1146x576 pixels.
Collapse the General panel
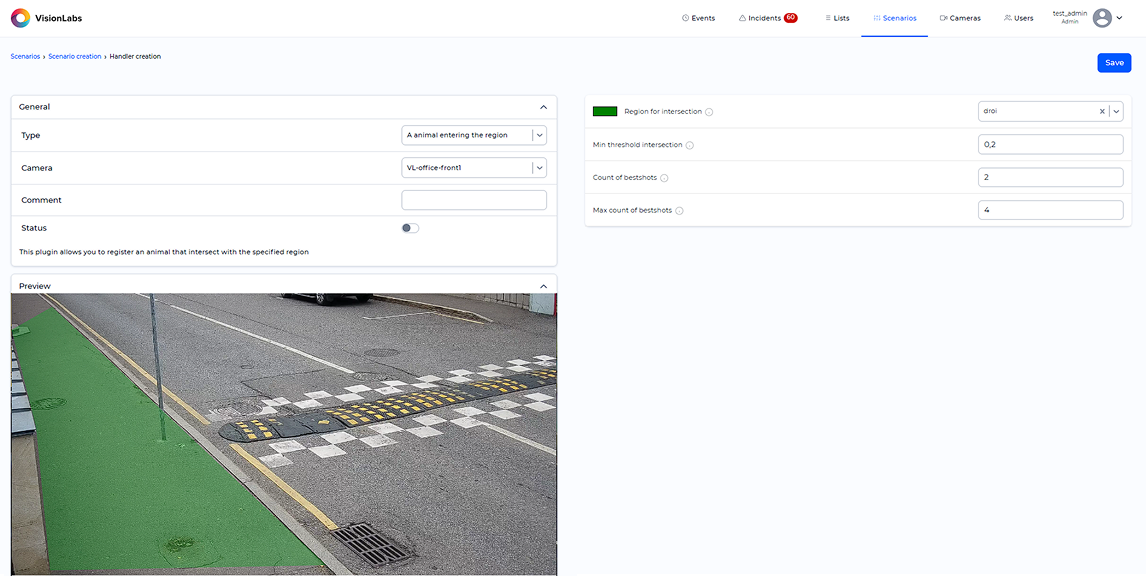543,107
